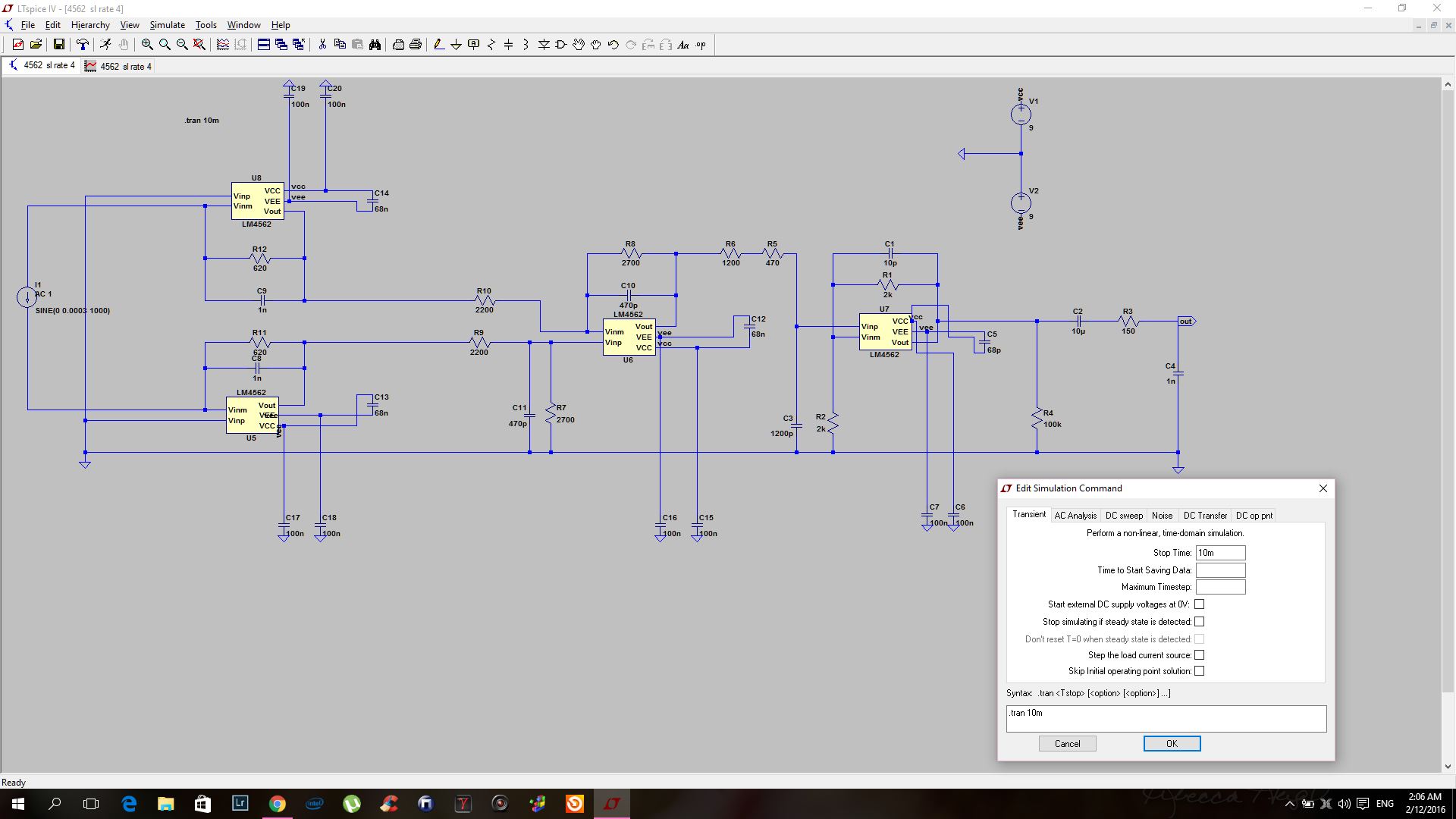The width and height of the screenshot is (1456, 819).
Task: Open Windows Start menu
Action: click(18, 804)
